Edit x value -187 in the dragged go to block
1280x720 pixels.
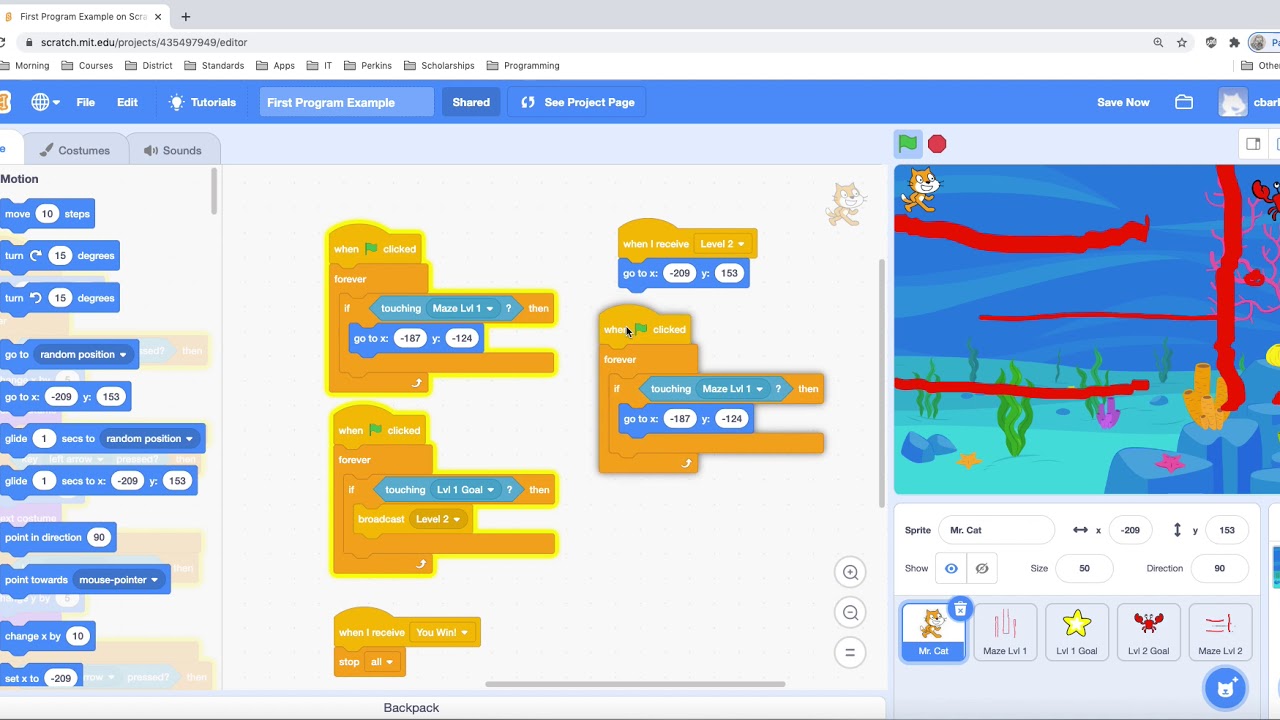pos(680,419)
